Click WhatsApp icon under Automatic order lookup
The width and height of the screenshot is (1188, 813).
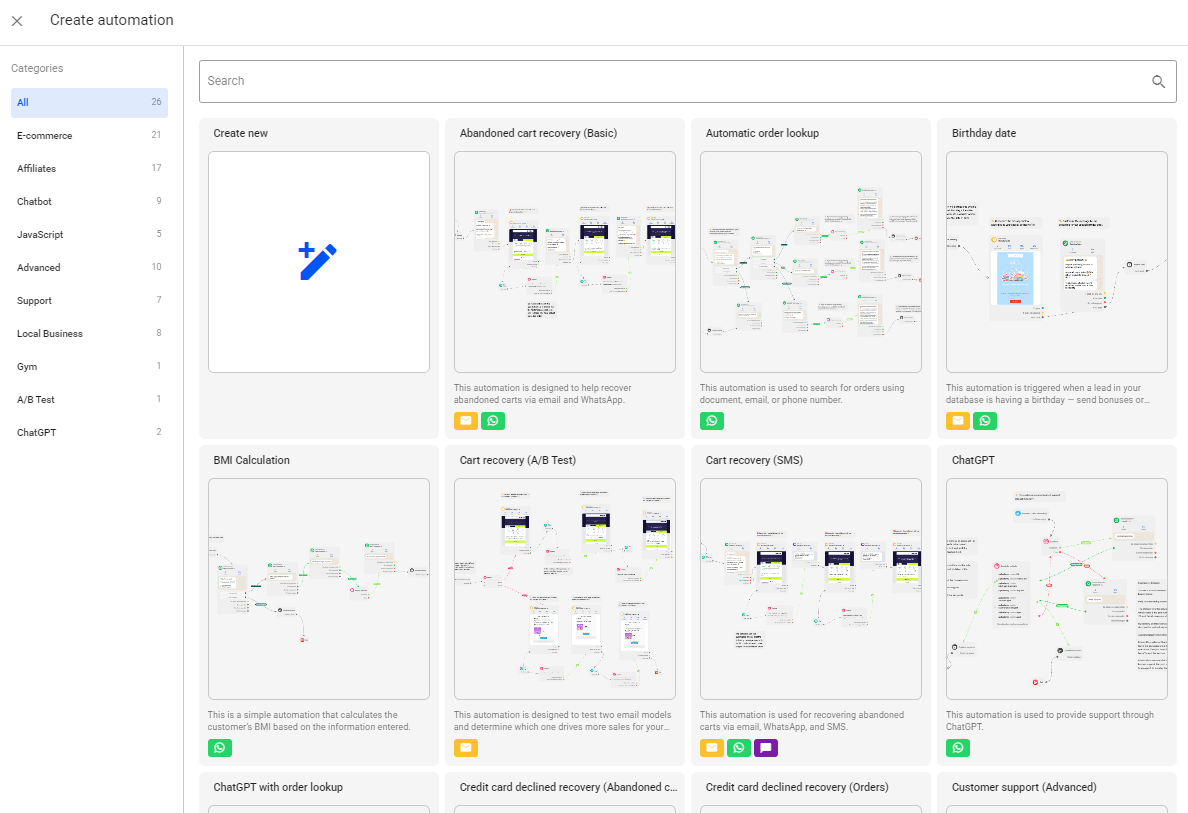(712, 421)
